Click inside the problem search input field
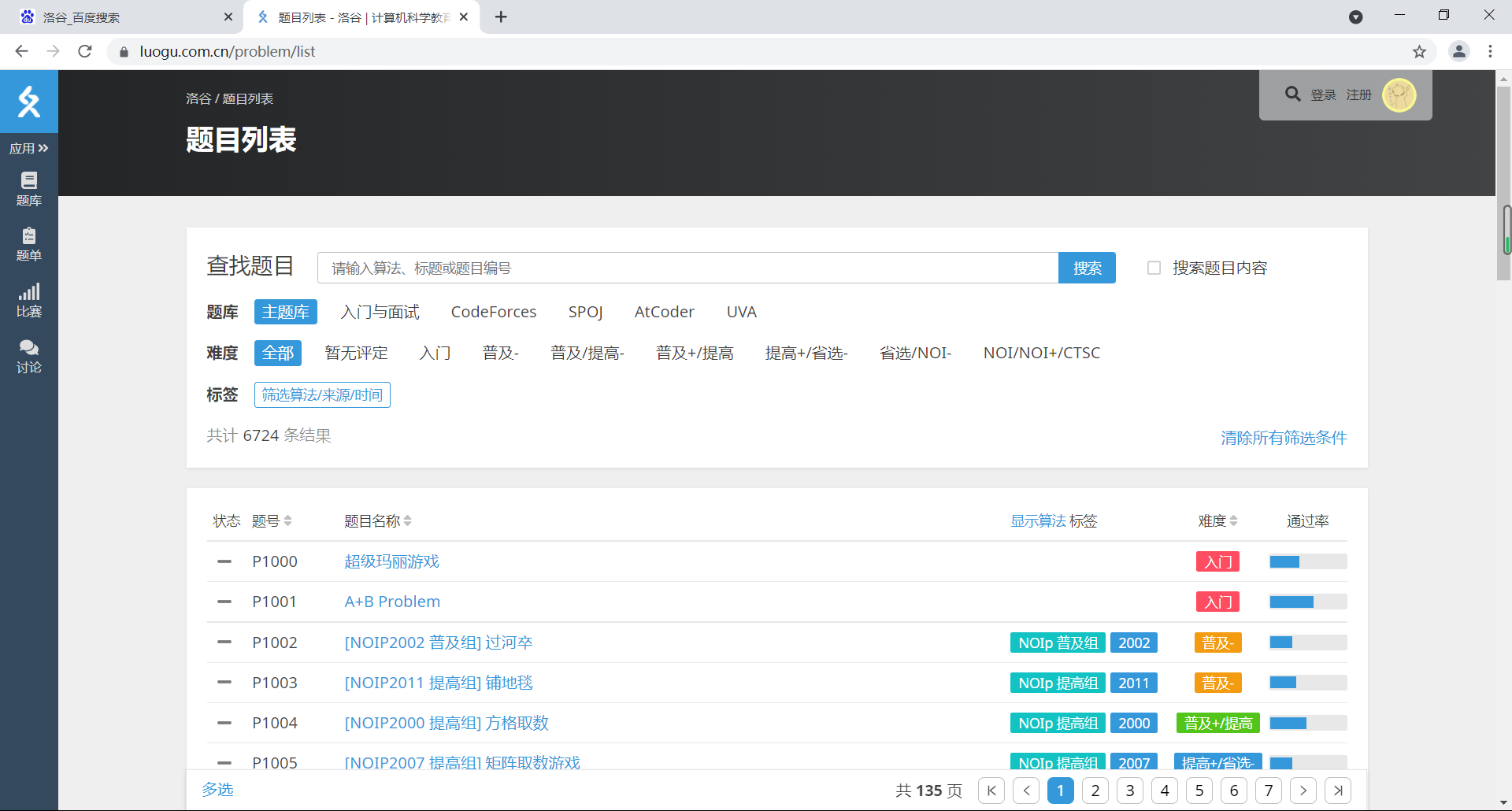This screenshot has height=811, width=1512. point(688,268)
